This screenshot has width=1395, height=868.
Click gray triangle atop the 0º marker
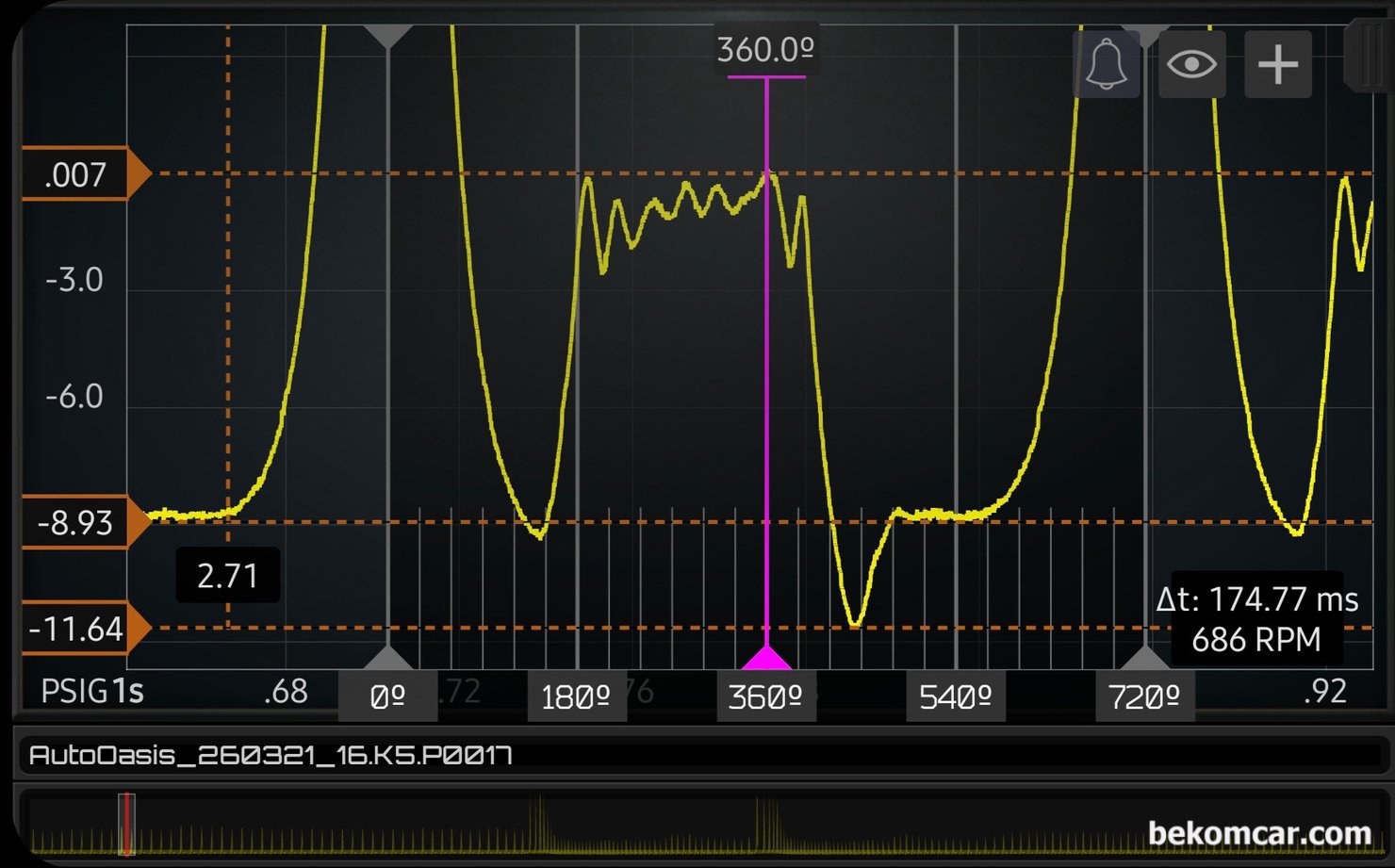(x=387, y=36)
